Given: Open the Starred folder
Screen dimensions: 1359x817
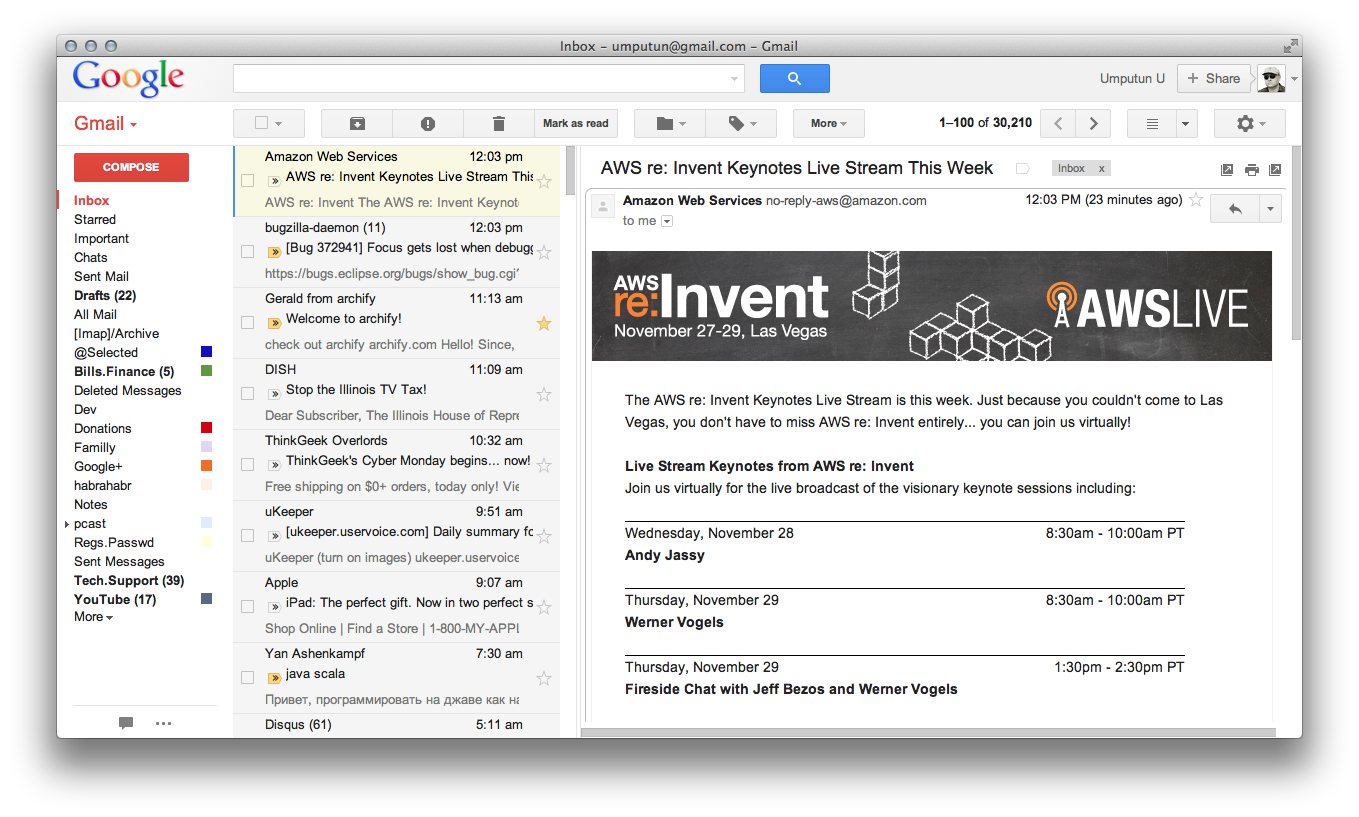Looking at the screenshot, I should (95, 220).
